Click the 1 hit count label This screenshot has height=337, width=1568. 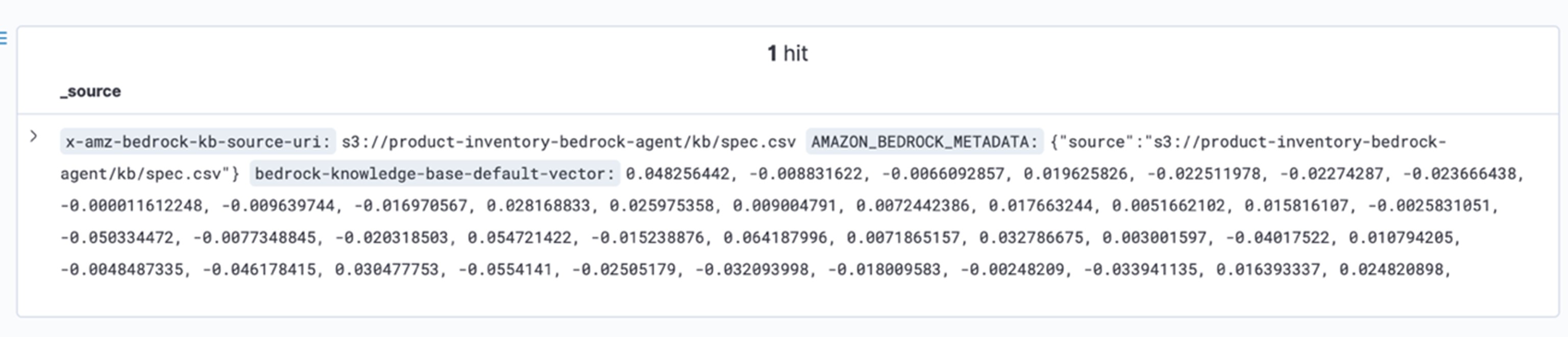787,54
